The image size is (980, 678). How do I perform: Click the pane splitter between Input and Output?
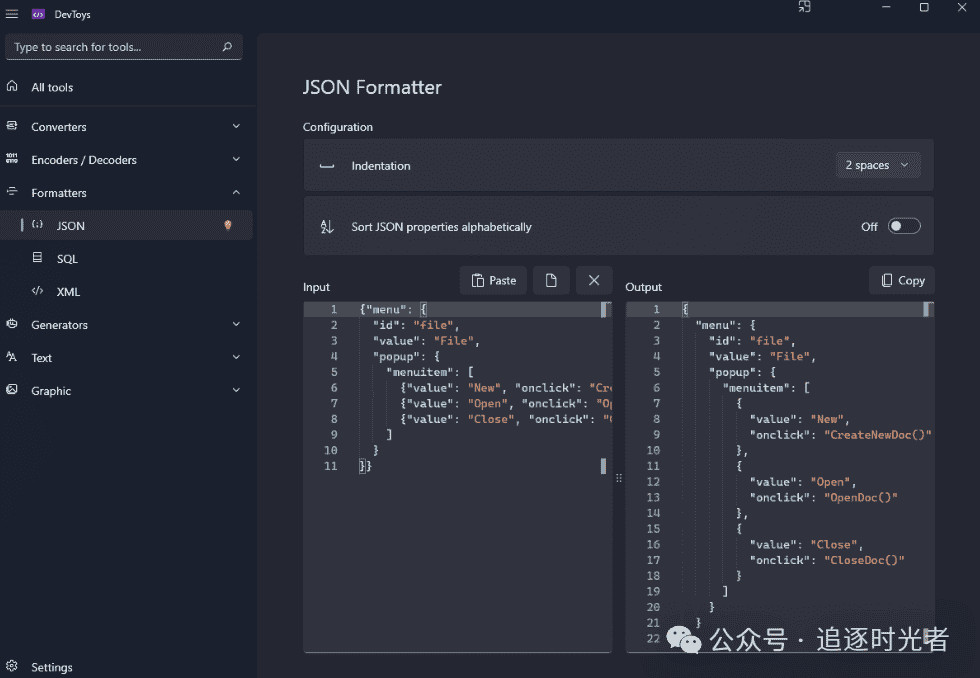[619, 478]
